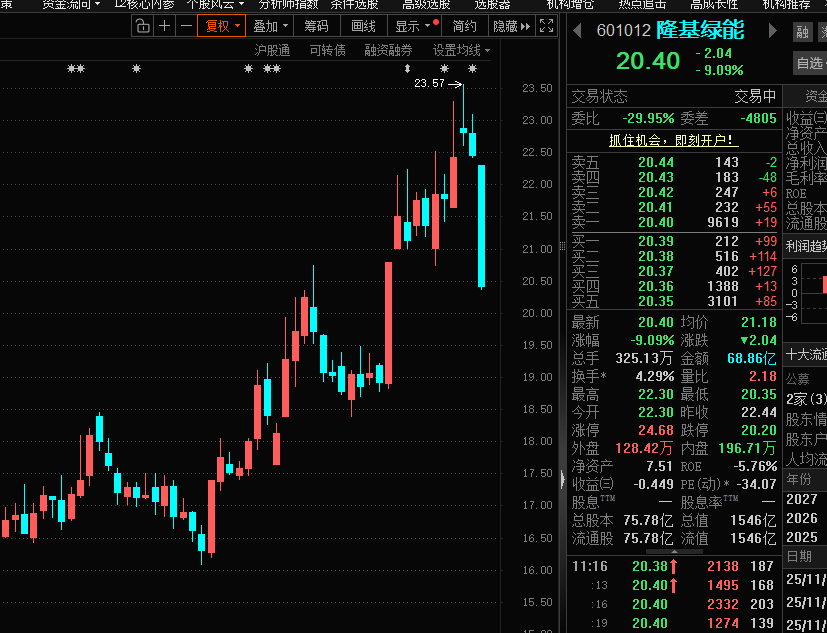Open the 叠加 overlay dropdown
The width and height of the screenshot is (827, 633).
[x=270, y=26]
